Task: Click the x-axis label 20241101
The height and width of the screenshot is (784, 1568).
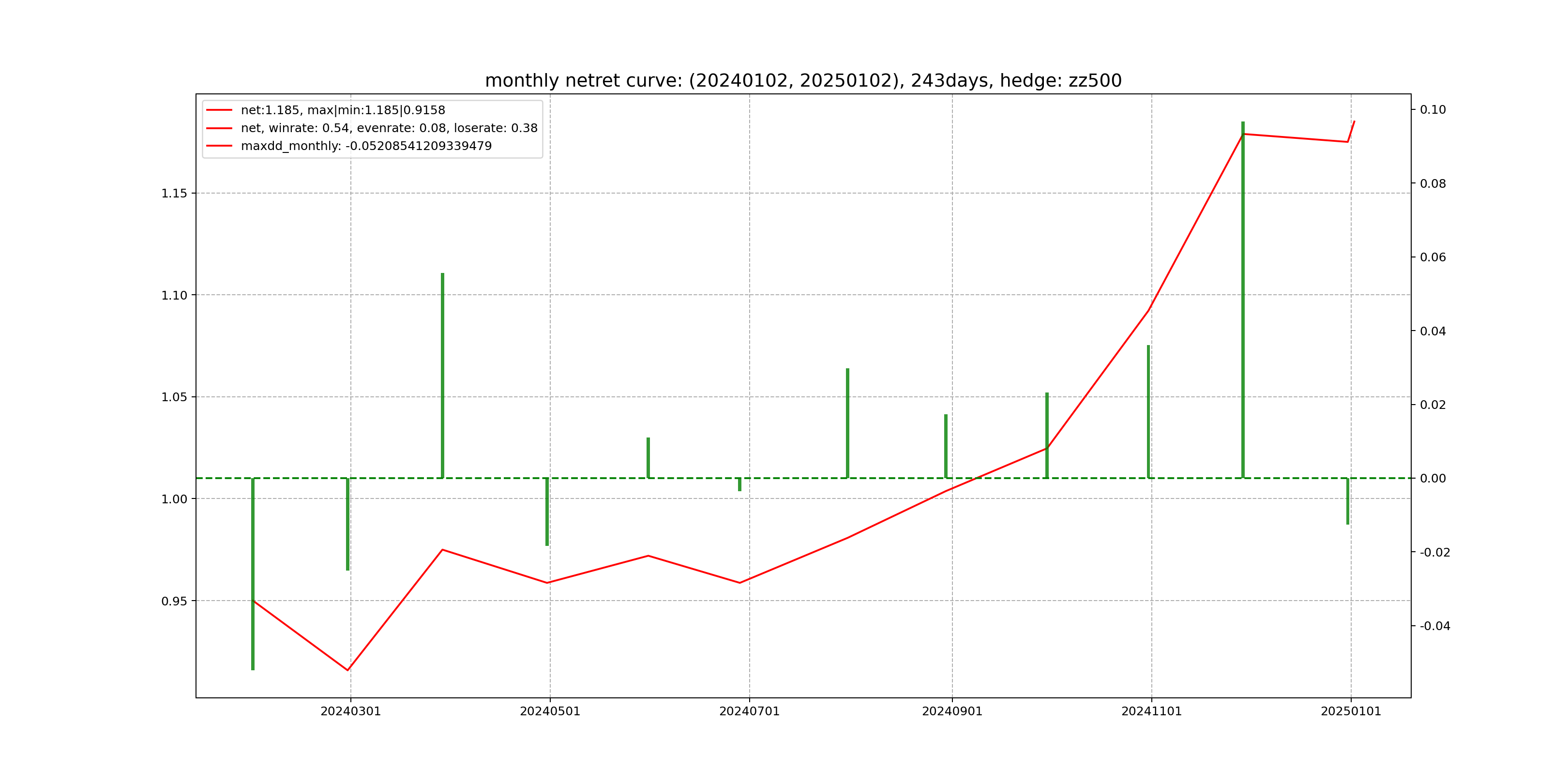Action: [x=1151, y=711]
